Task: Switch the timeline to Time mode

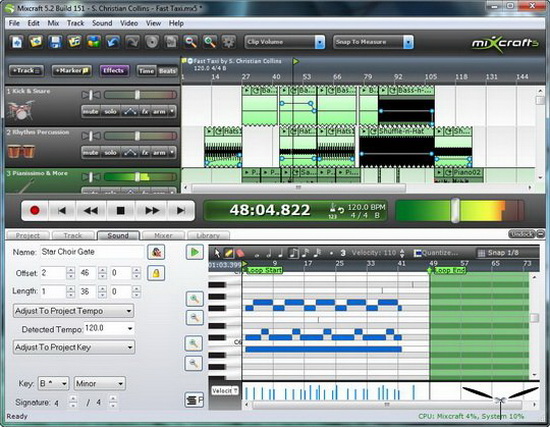Action: [146, 71]
